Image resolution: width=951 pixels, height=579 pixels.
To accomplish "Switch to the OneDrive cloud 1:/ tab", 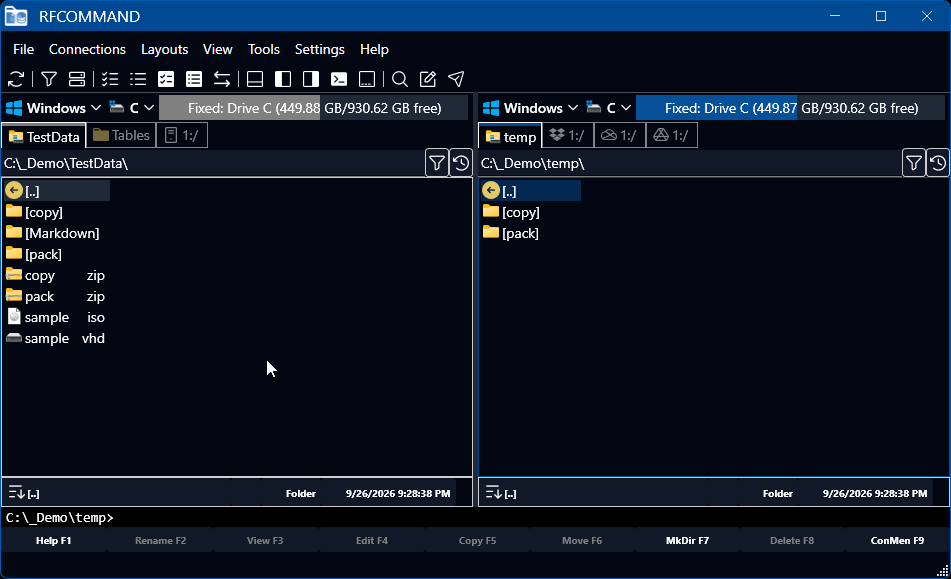I will tap(620, 135).
